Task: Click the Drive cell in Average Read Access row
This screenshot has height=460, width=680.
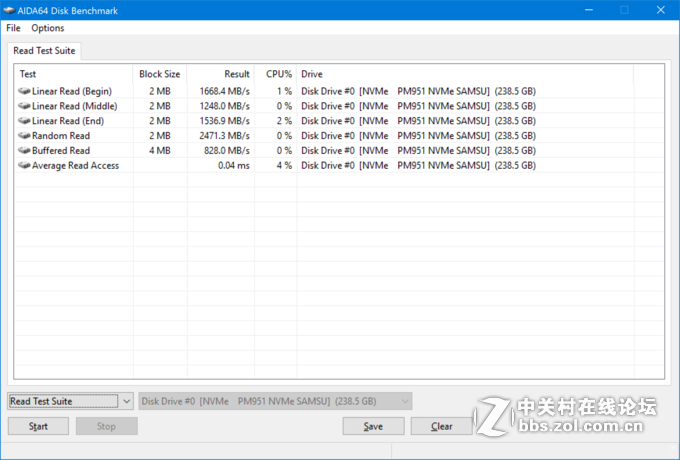Action: (418, 165)
